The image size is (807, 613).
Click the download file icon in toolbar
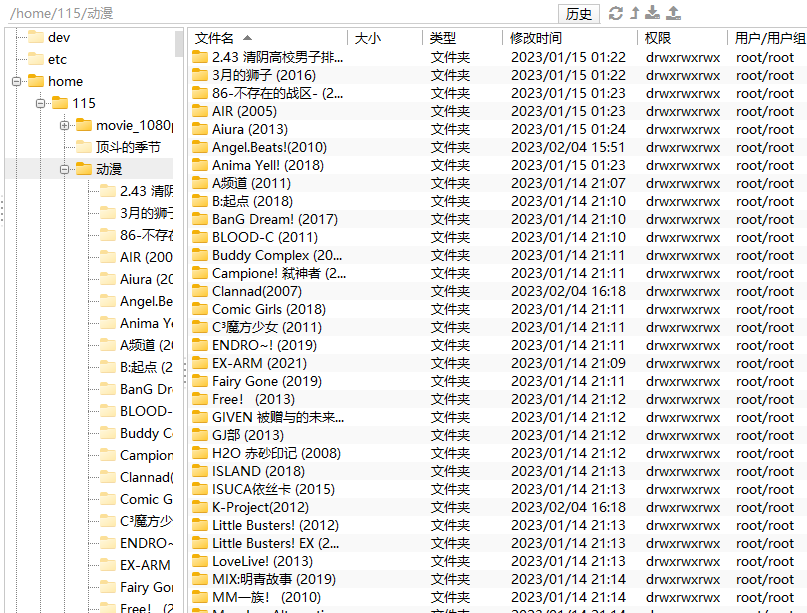coord(653,13)
